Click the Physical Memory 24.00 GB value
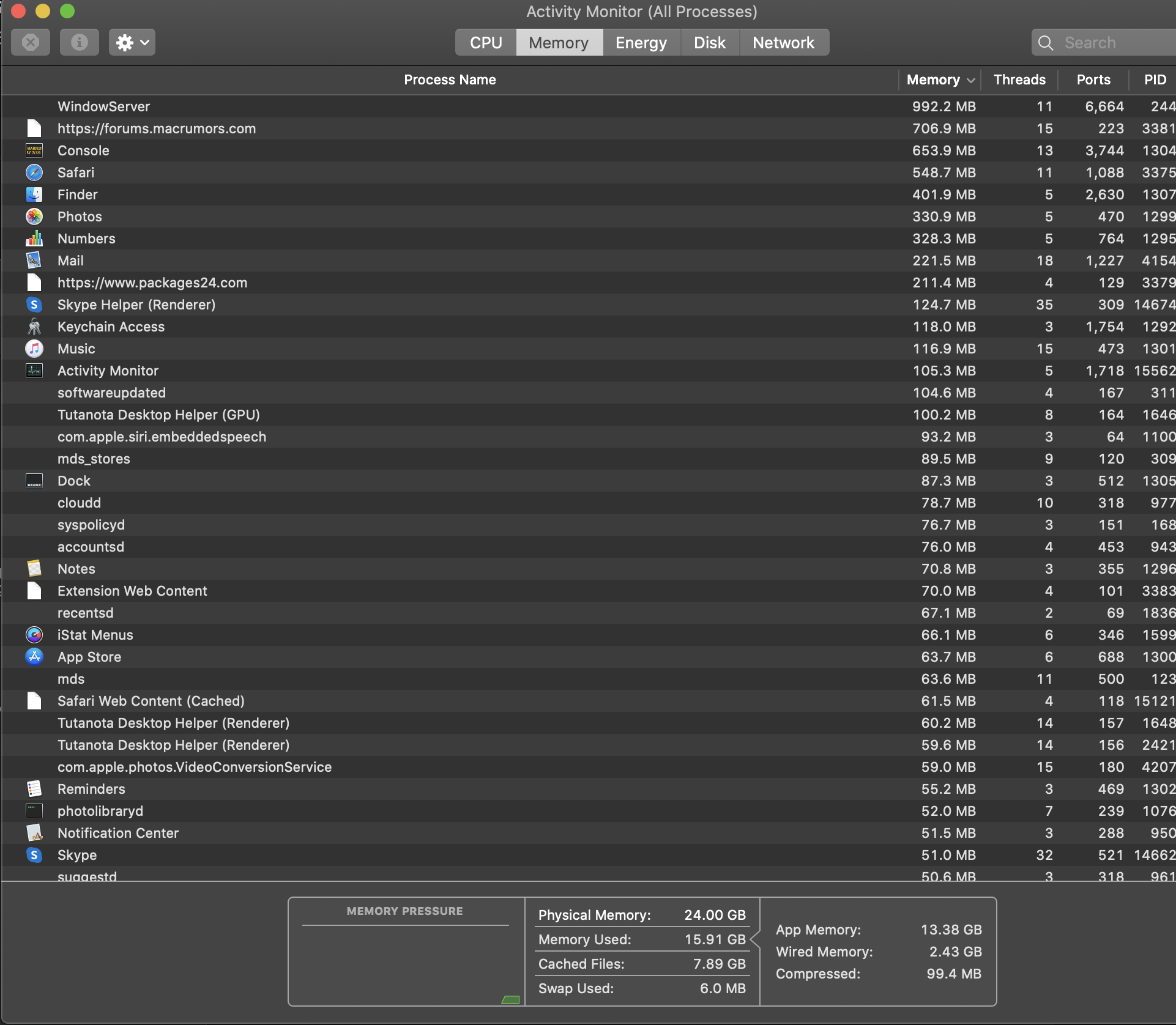Image resolution: width=1176 pixels, height=1025 pixels. coord(715,915)
